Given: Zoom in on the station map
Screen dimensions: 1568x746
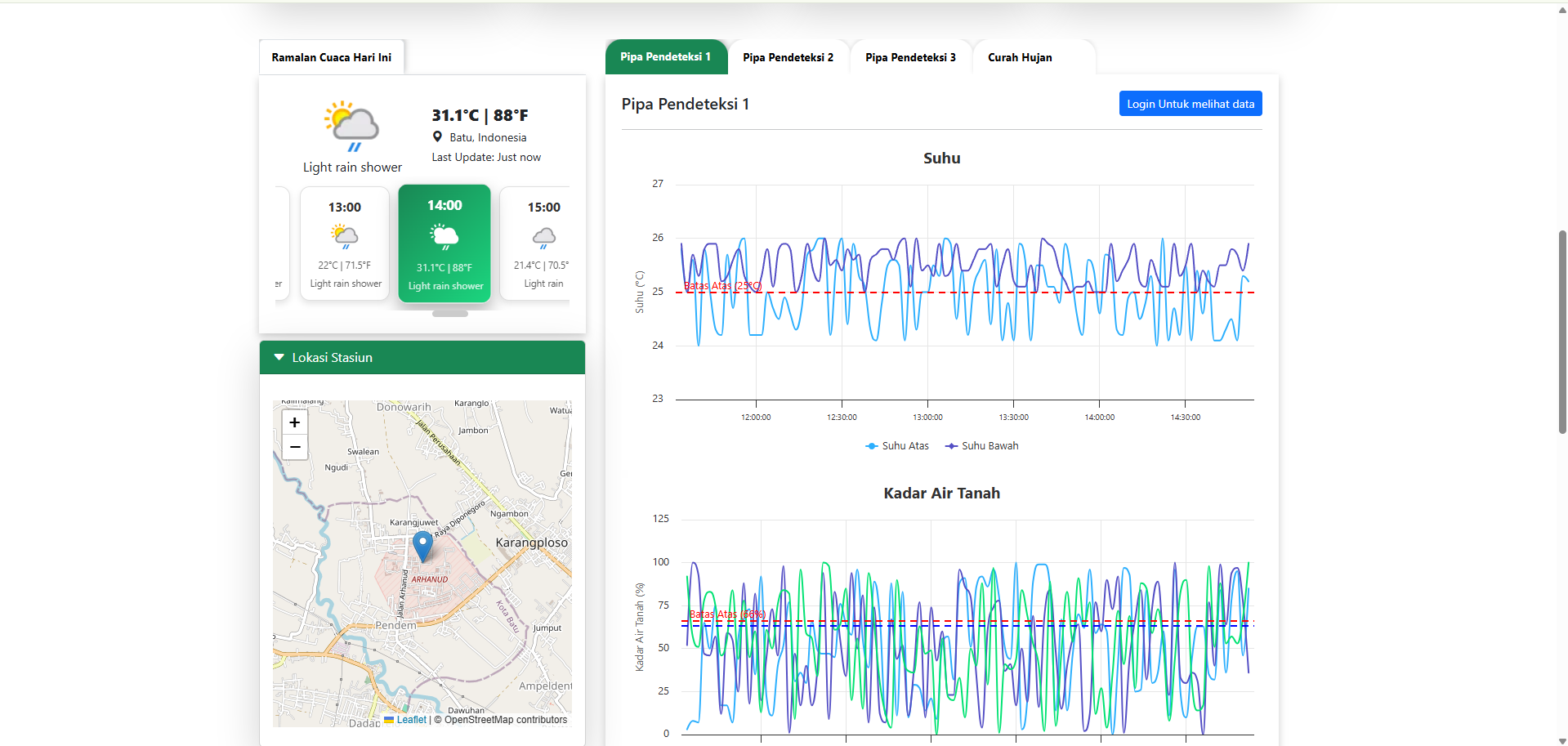Looking at the screenshot, I should [x=295, y=422].
